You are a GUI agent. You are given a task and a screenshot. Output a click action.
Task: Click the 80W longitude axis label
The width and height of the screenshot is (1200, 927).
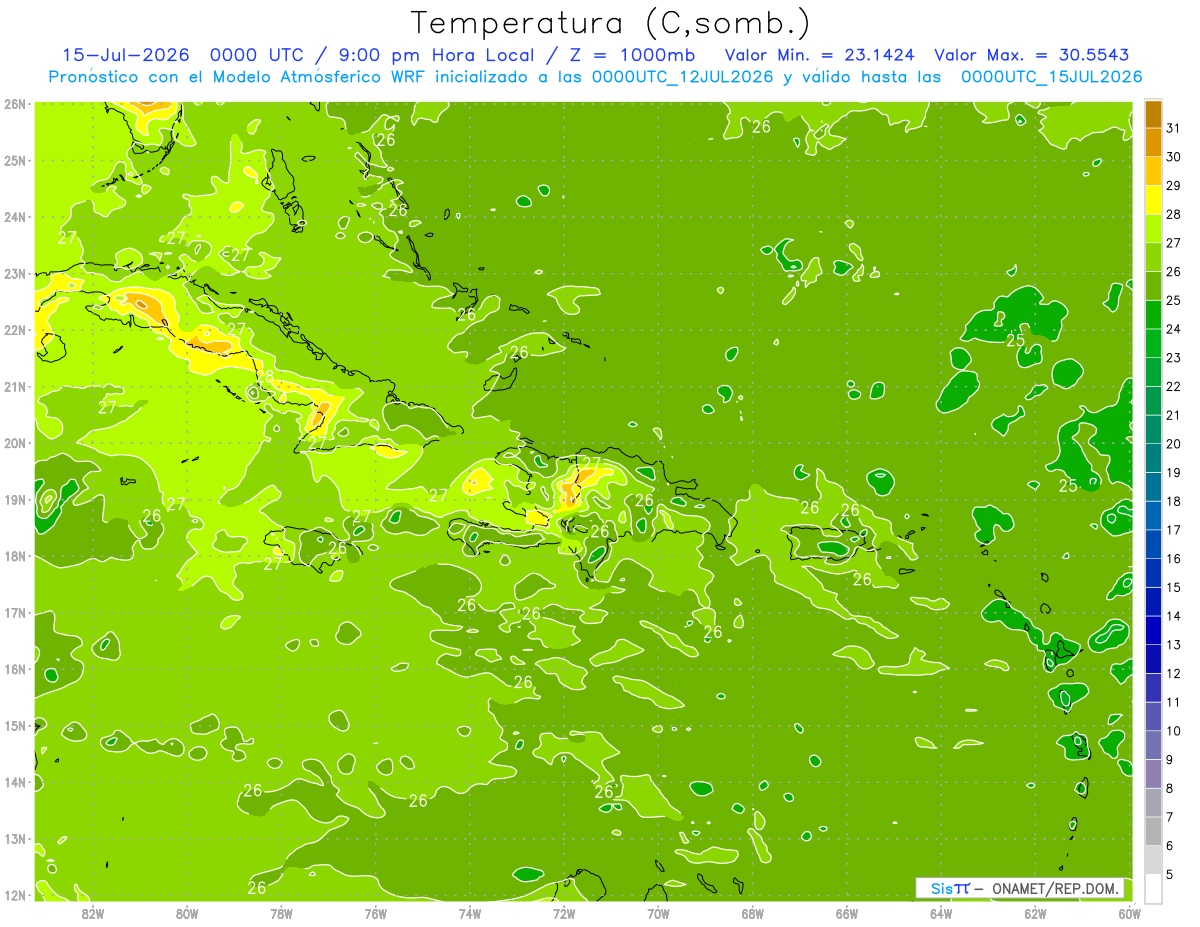click(187, 913)
